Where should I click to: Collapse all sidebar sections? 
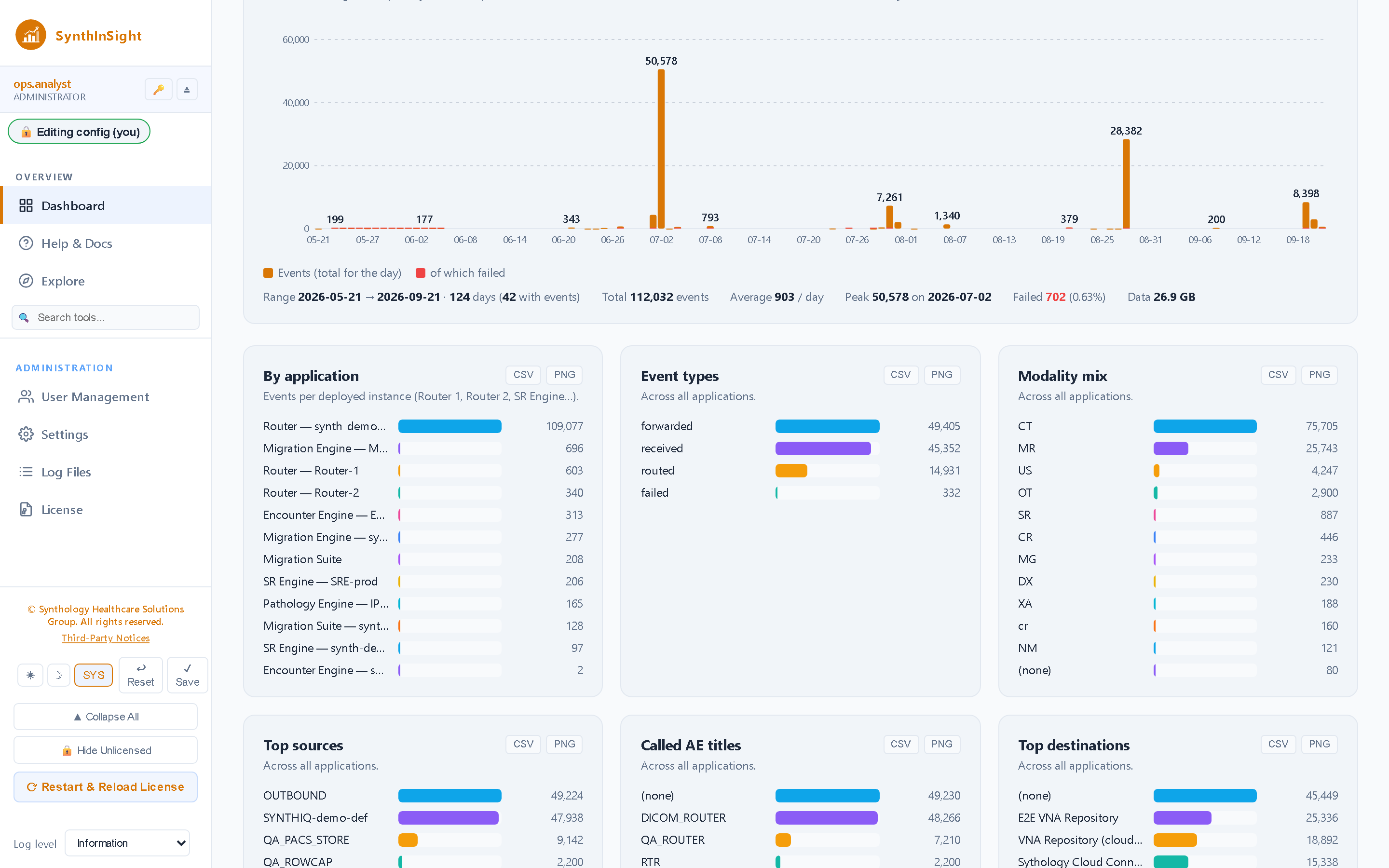[x=106, y=717]
